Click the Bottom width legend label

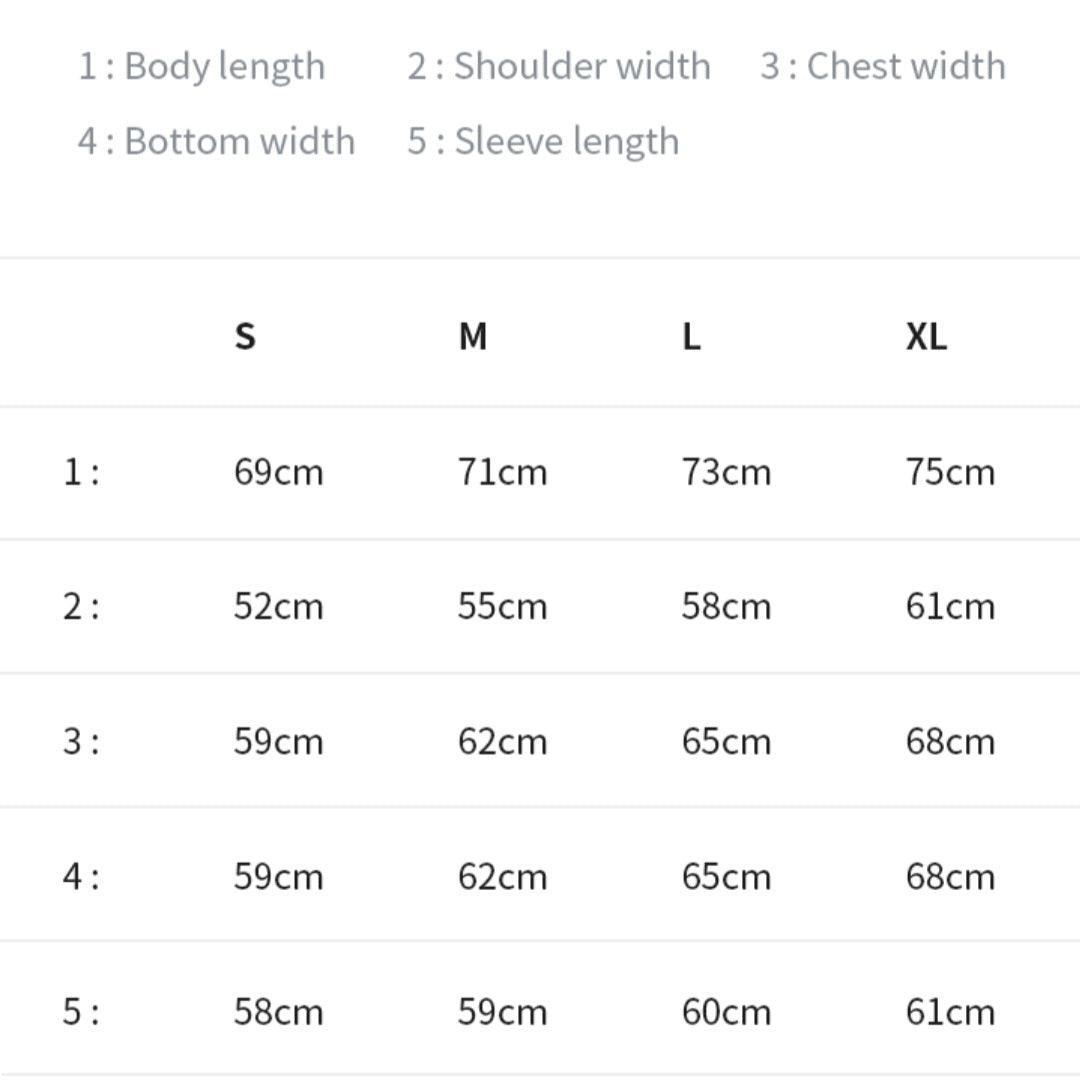pyautogui.click(x=217, y=141)
